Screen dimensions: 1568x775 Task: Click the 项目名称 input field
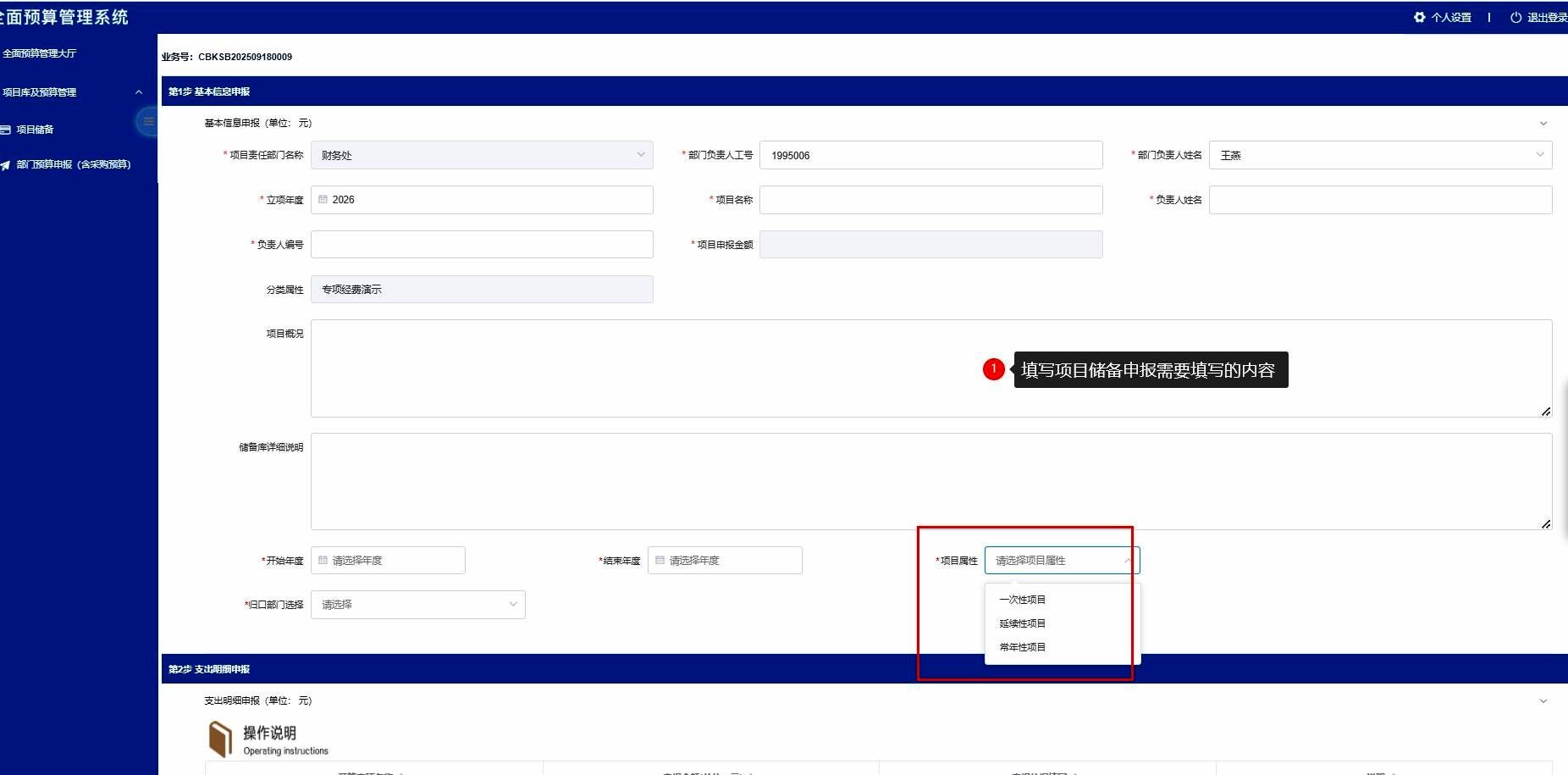pyautogui.click(x=930, y=200)
